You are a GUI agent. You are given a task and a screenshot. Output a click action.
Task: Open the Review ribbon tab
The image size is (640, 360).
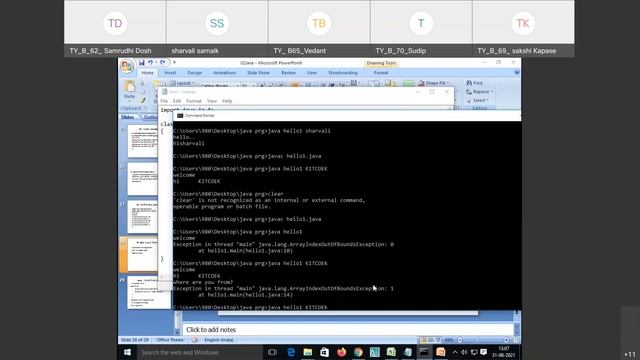[x=288, y=73]
